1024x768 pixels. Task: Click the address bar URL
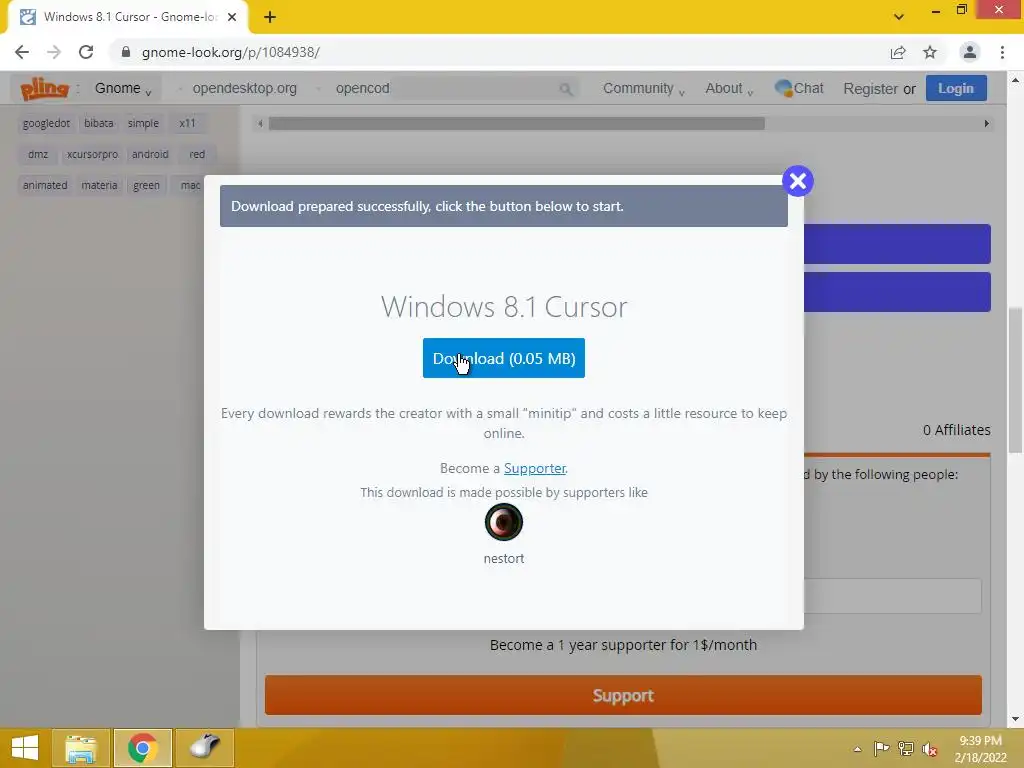point(231,52)
